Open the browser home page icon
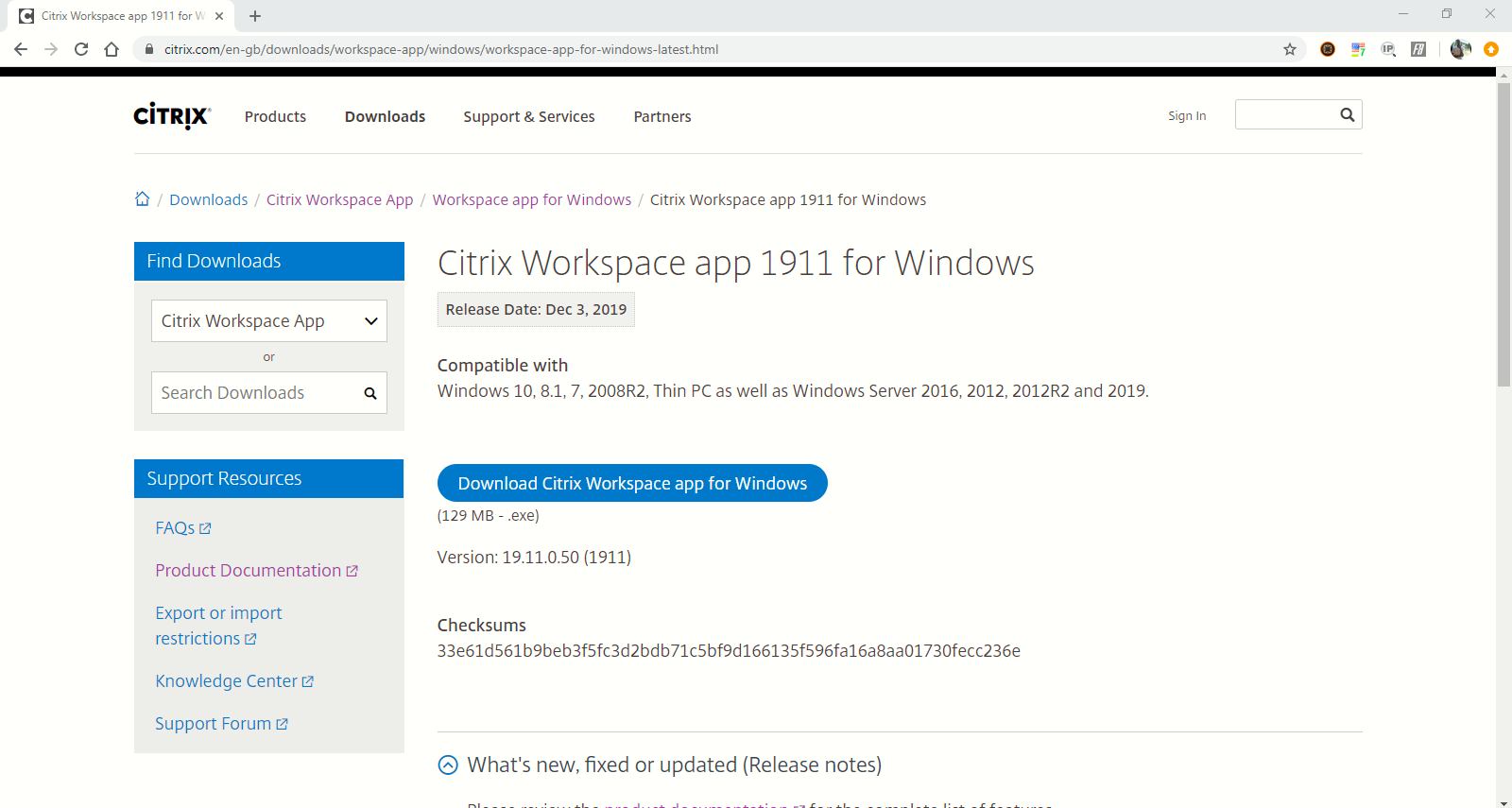The height and width of the screenshot is (808, 1512). pos(112,49)
